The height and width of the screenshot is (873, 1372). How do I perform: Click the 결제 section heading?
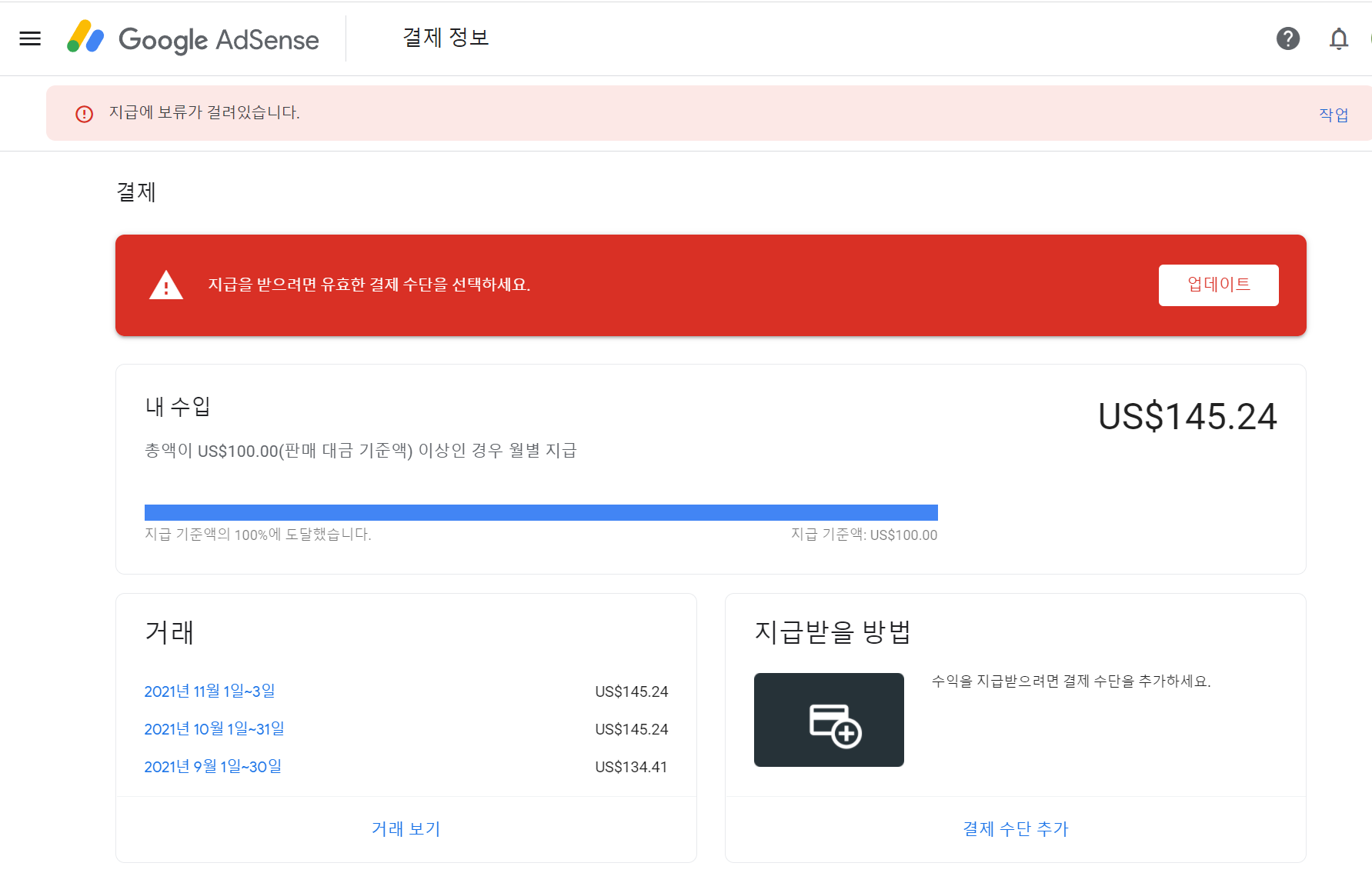click(x=136, y=192)
